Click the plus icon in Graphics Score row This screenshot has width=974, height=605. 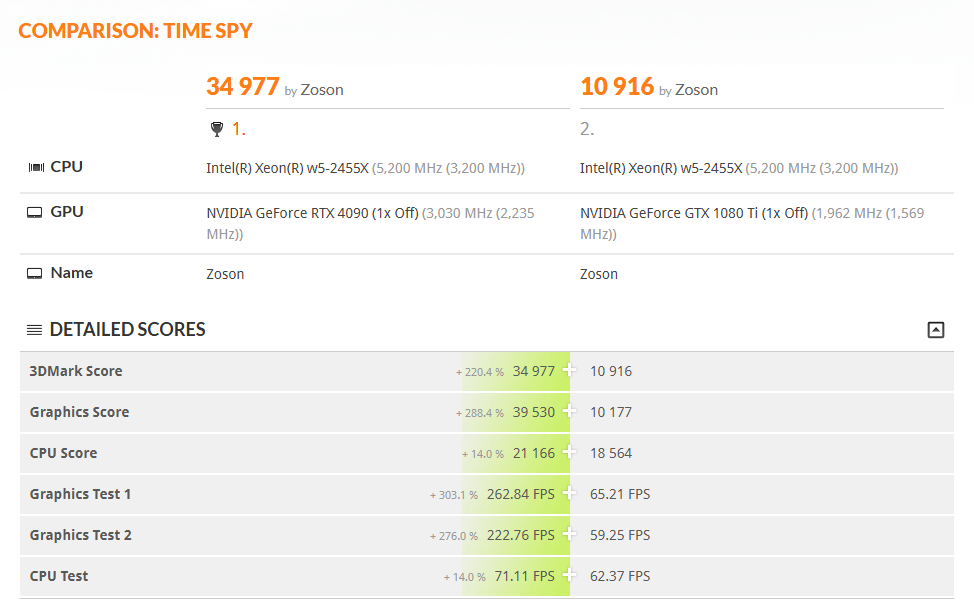570,412
